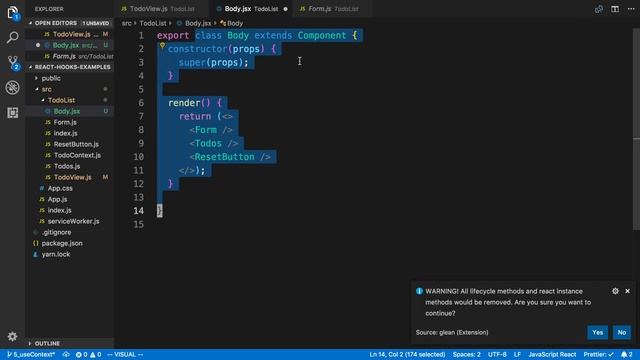Image resolution: width=640 pixels, height=360 pixels.
Task: Collapse the src folder
Action: (47, 89)
